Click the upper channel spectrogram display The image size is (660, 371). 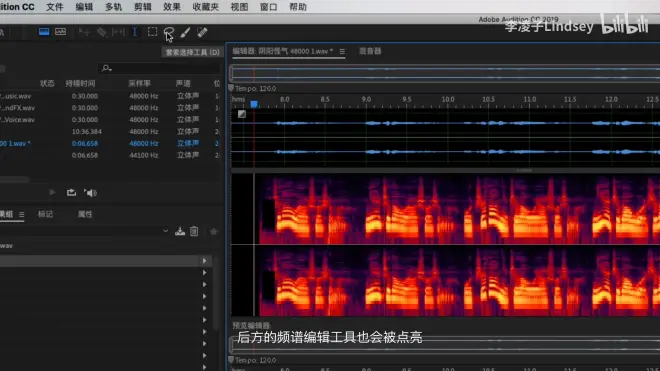pyautogui.click(x=445, y=209)
